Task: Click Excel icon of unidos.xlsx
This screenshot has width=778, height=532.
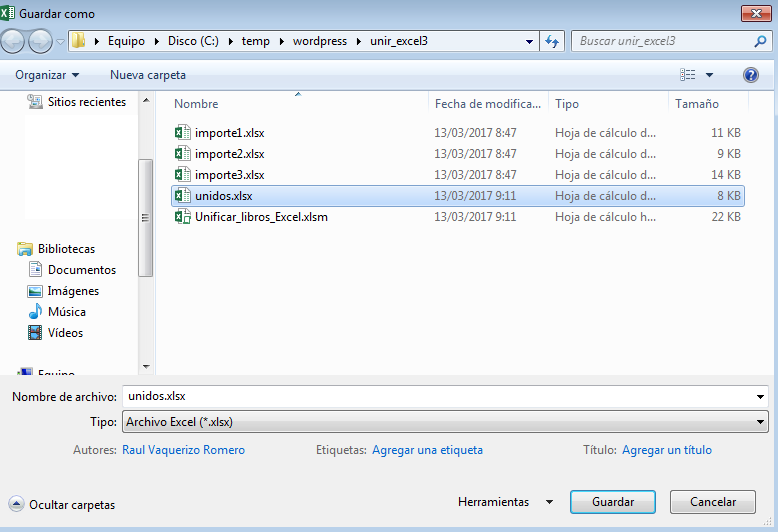Action: [183, 196]
